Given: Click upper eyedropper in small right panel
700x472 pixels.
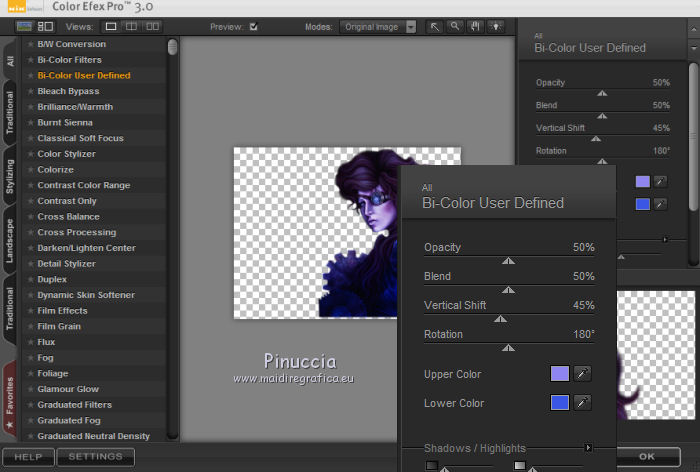Looking at the screenshot, I should point(660,181).
